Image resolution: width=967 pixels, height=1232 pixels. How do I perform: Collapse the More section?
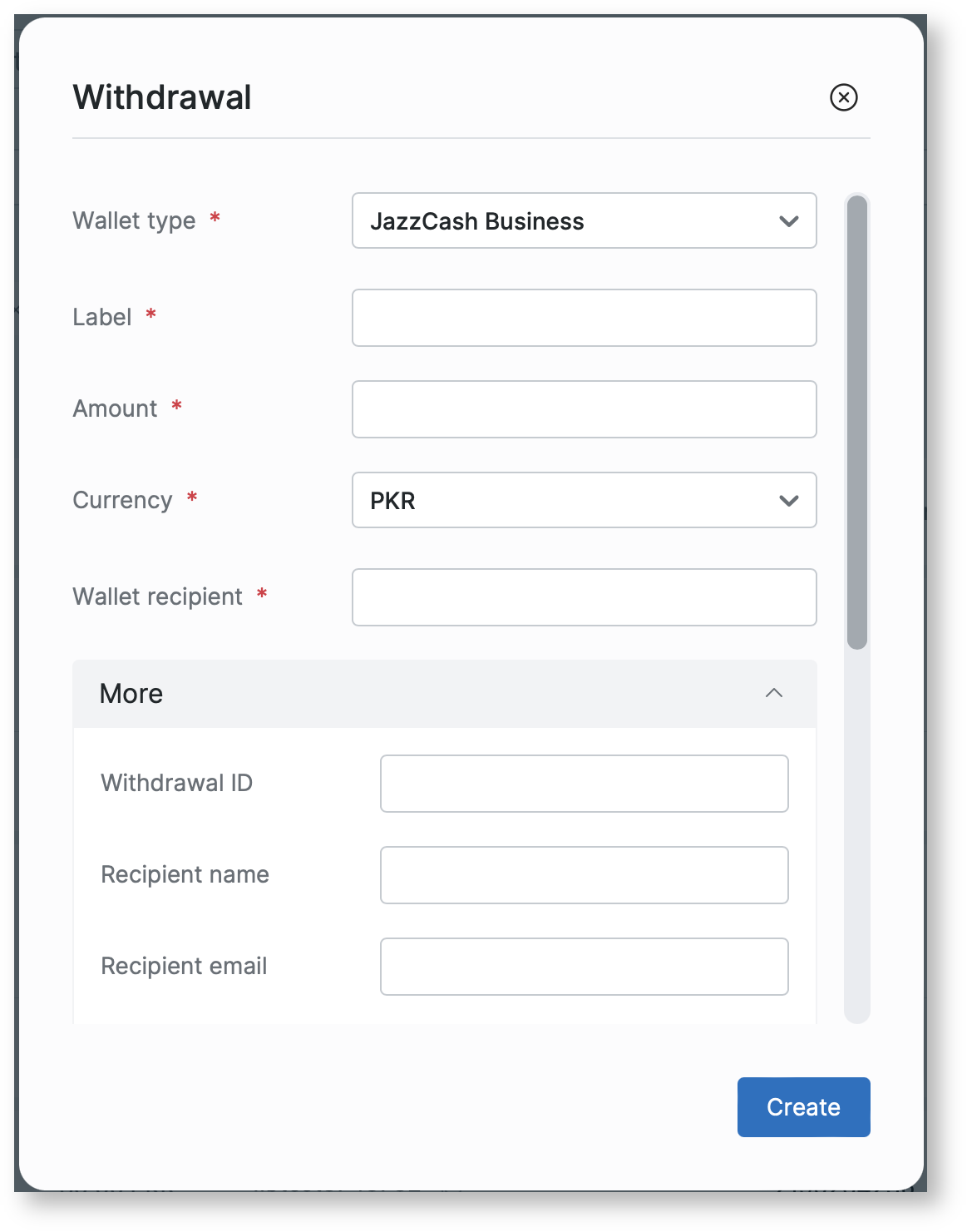pyautogui.click(x=444, y=694)
